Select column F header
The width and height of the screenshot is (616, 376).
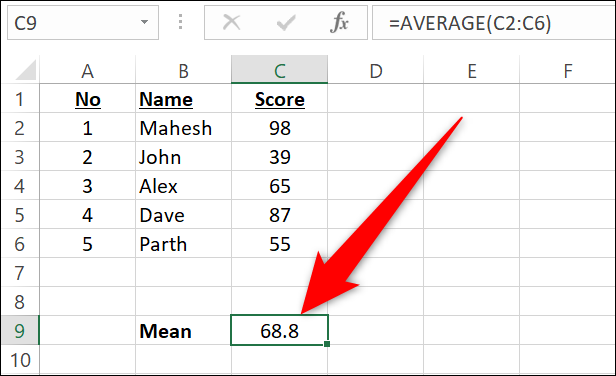coord(568,70)
